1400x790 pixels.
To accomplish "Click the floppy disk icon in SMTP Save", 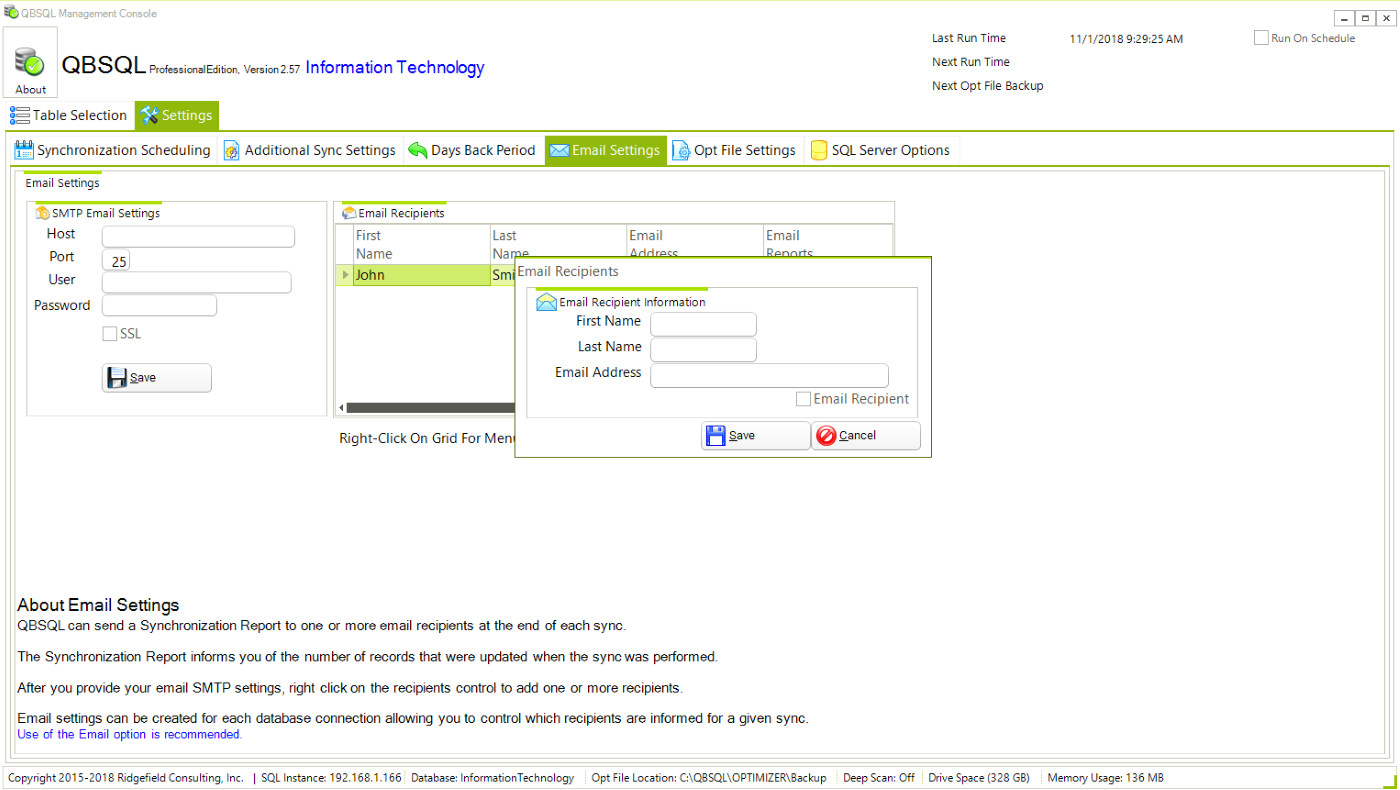I will pos(117,378).
